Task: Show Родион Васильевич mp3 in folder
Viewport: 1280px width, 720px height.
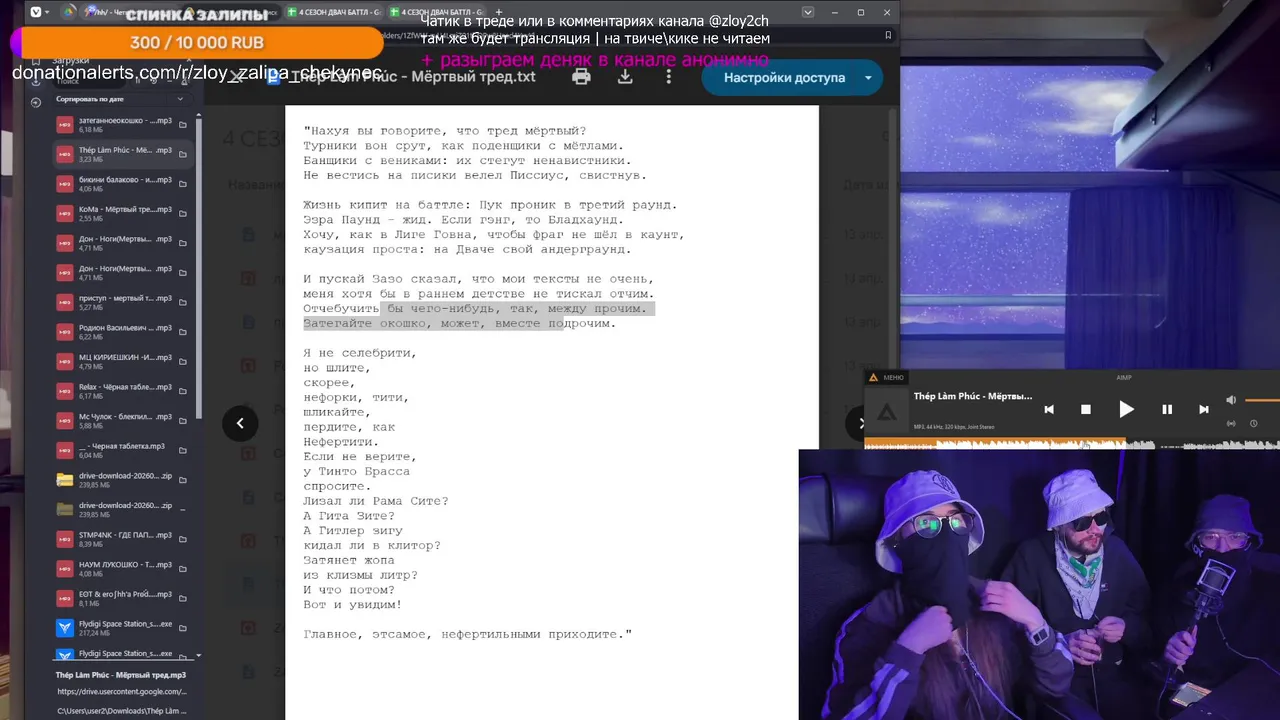Action: 182,332
